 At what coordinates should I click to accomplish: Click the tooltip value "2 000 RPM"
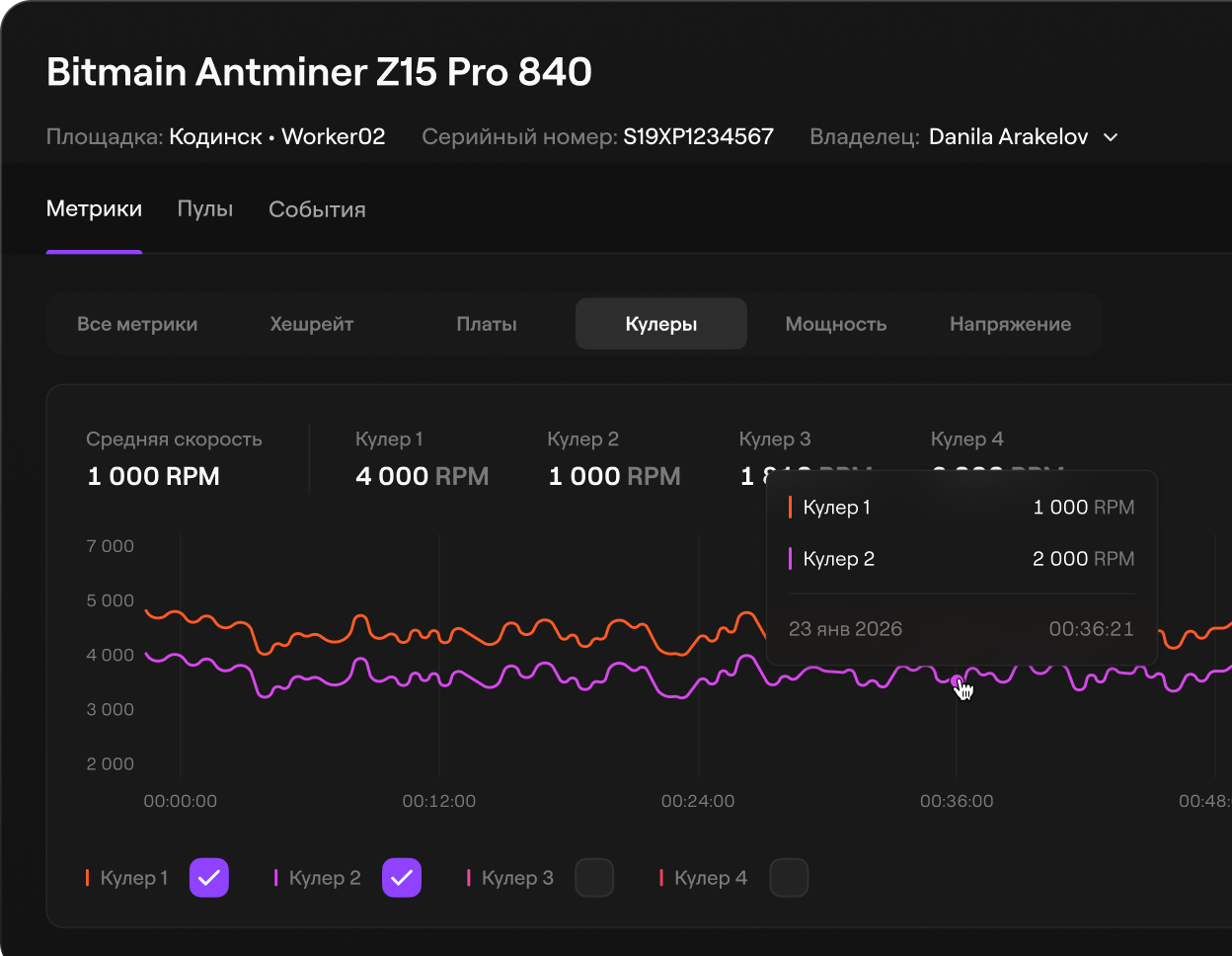pos(1083,559)
